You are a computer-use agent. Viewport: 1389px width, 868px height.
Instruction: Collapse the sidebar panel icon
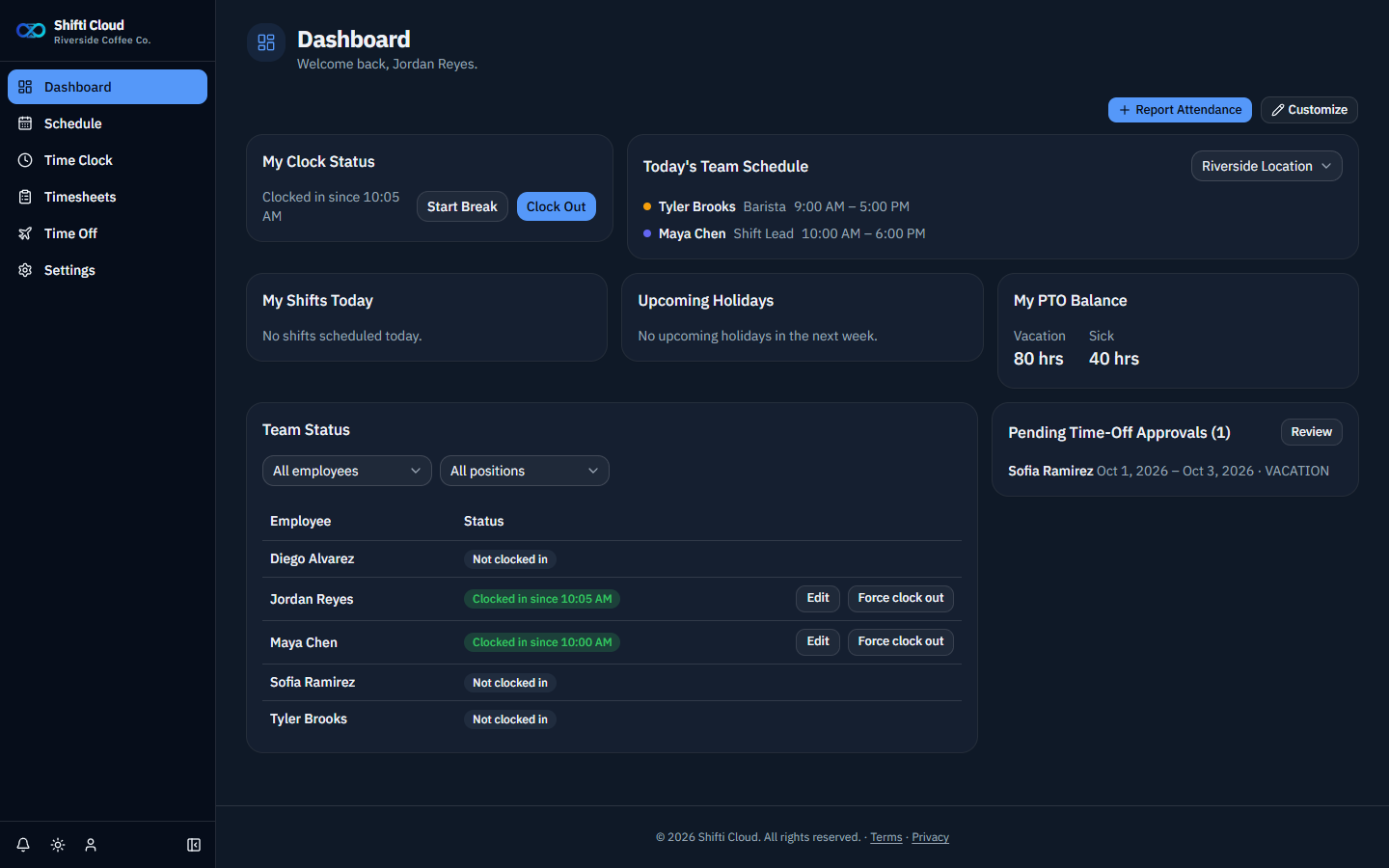tap(194, 845)
